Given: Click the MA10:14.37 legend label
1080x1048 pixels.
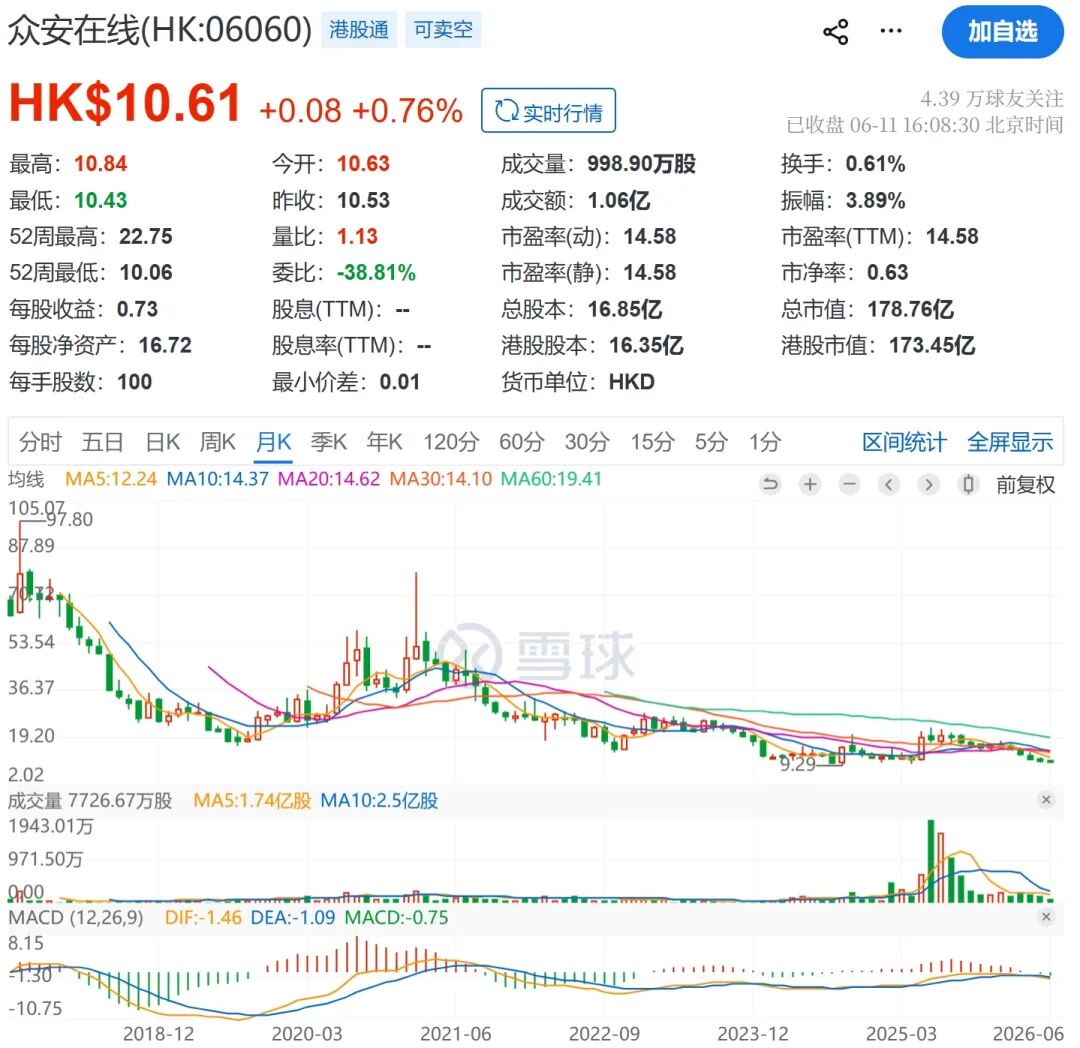Looking at the screenshot, I should [x=218, y=479].
